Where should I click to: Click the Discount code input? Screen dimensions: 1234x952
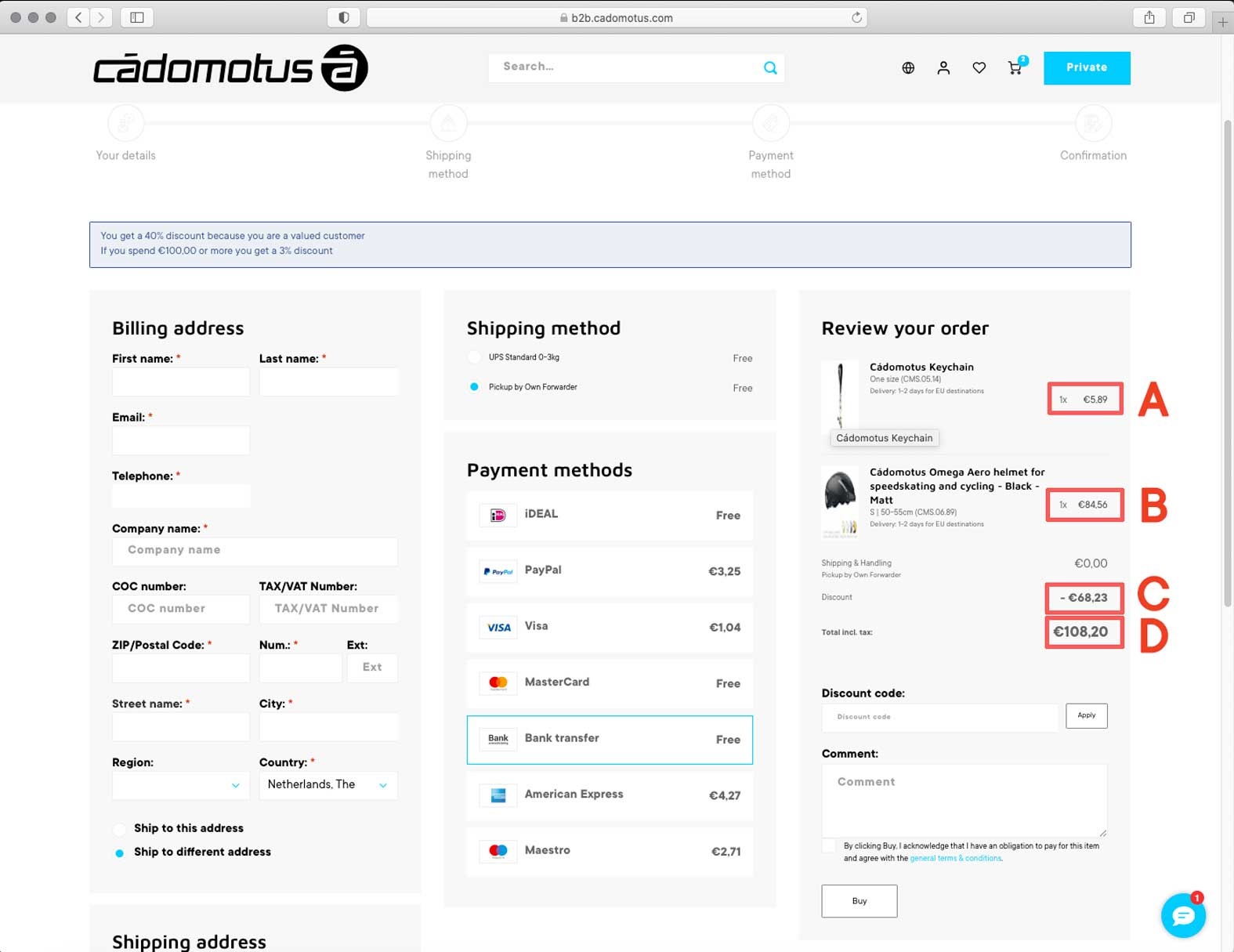[x=939, y=717]
